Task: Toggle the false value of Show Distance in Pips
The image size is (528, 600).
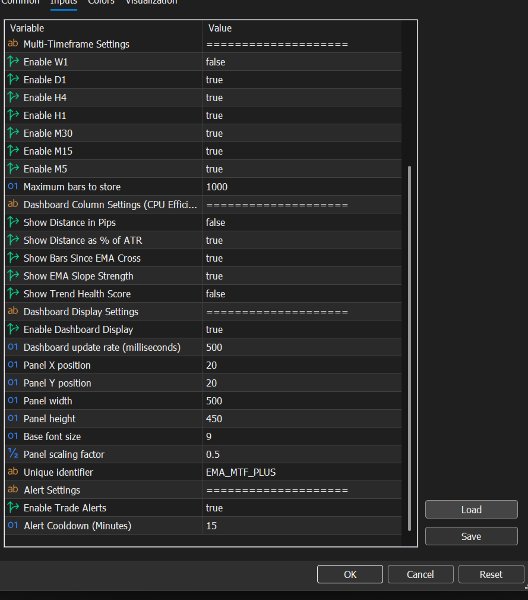Action: [215, 222]
